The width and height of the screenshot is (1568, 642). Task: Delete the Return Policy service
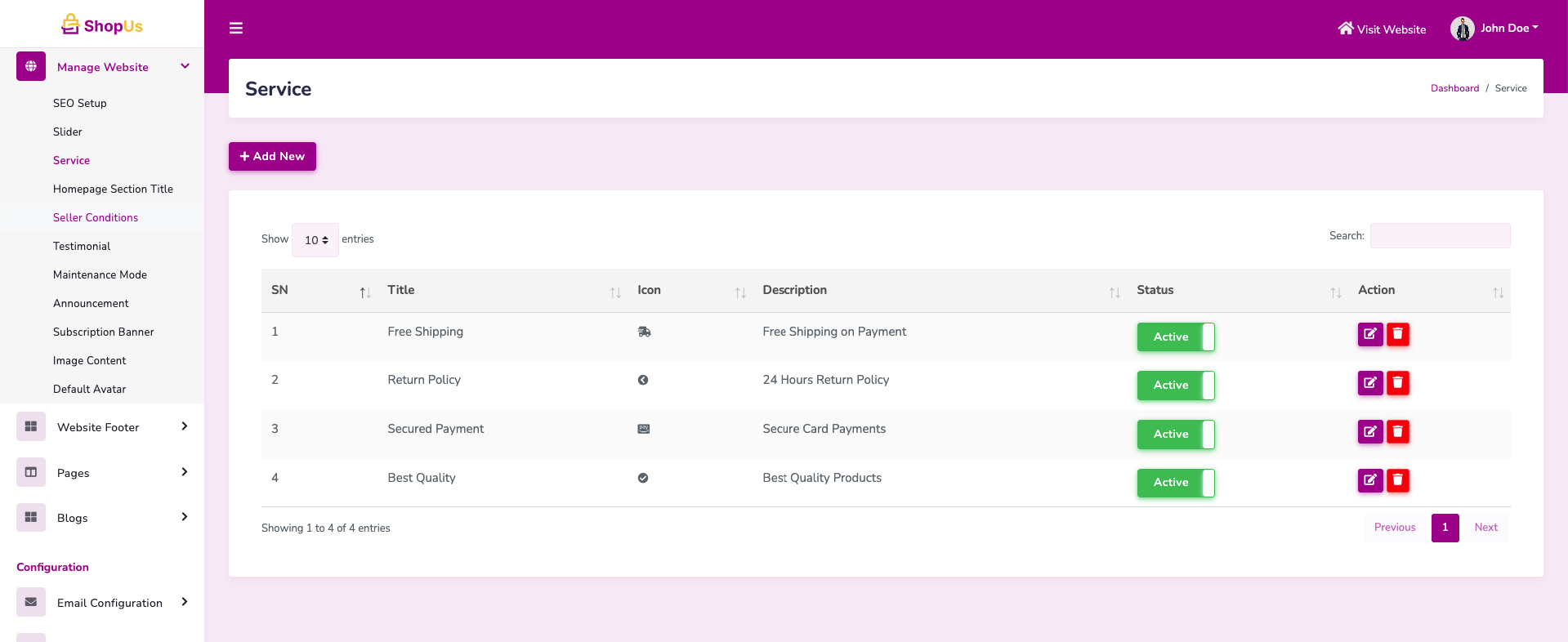1398,383
